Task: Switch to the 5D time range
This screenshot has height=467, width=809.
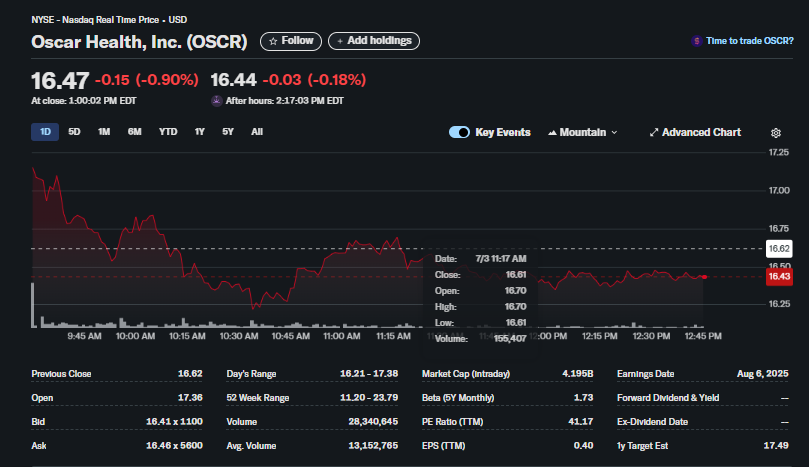Action: pyautogui.click(x=74, y=132)
